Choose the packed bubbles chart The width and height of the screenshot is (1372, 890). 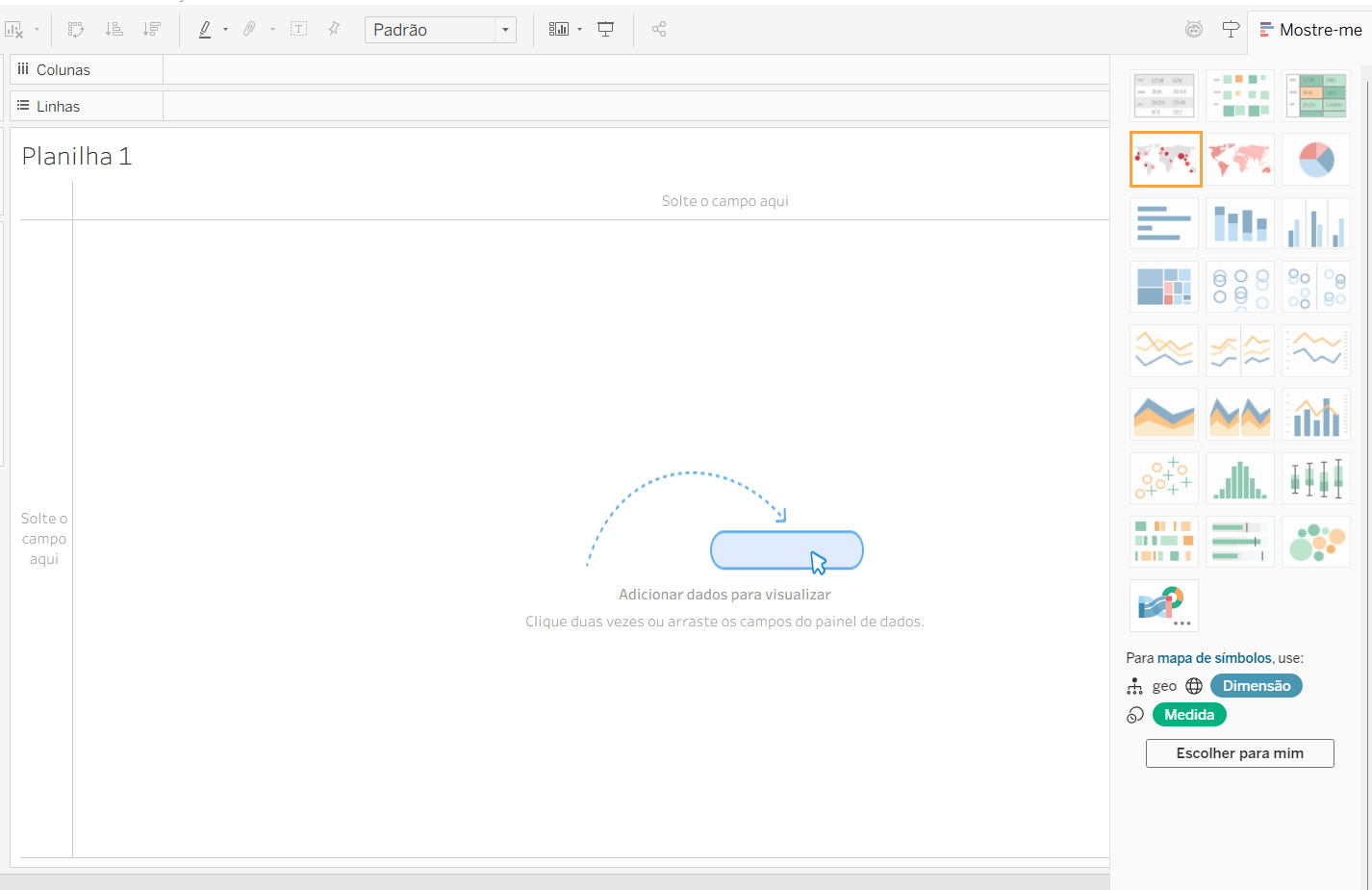(1316, 542)
